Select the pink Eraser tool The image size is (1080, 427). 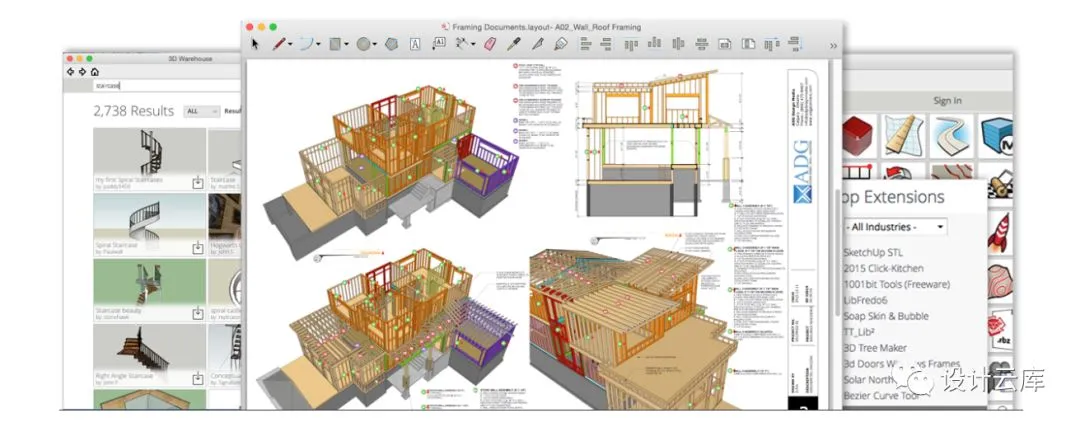(490, 44)
